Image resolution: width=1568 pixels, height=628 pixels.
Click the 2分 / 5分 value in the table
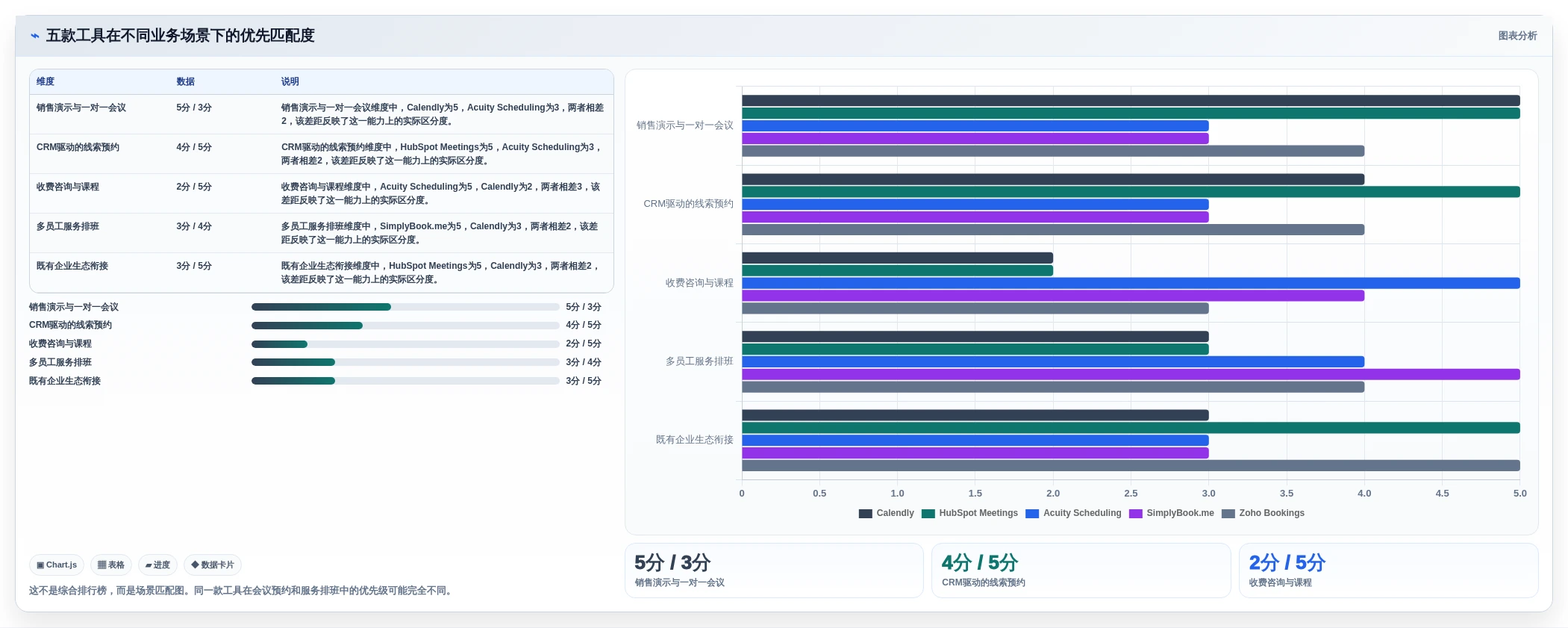point(194,187)
